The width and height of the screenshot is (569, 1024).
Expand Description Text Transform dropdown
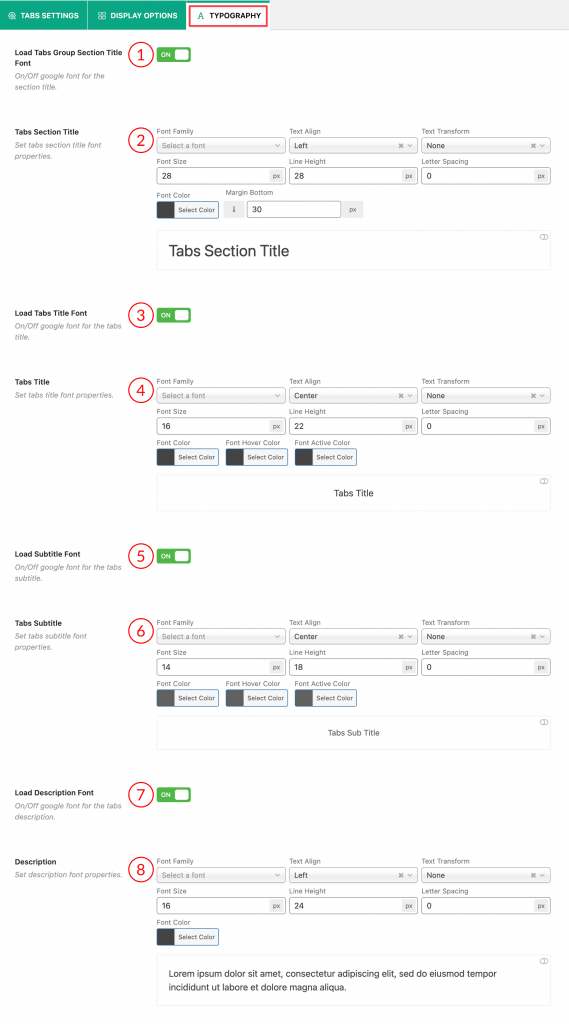(x=485, y=875)
